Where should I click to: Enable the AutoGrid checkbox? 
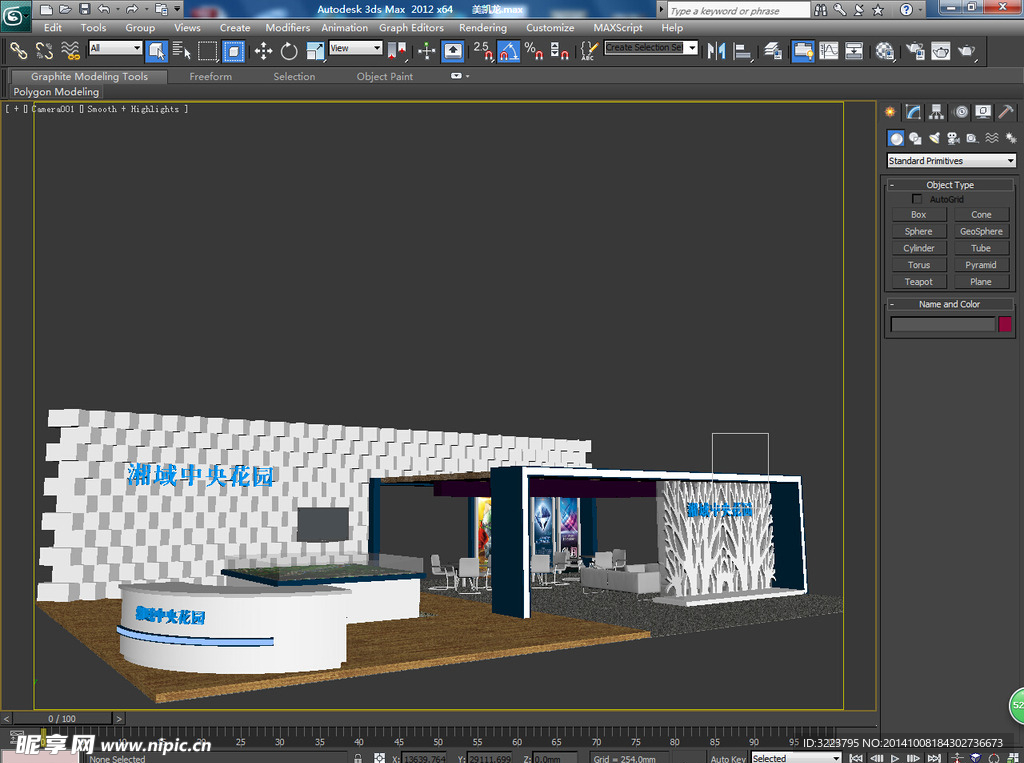tap(917, 199)
